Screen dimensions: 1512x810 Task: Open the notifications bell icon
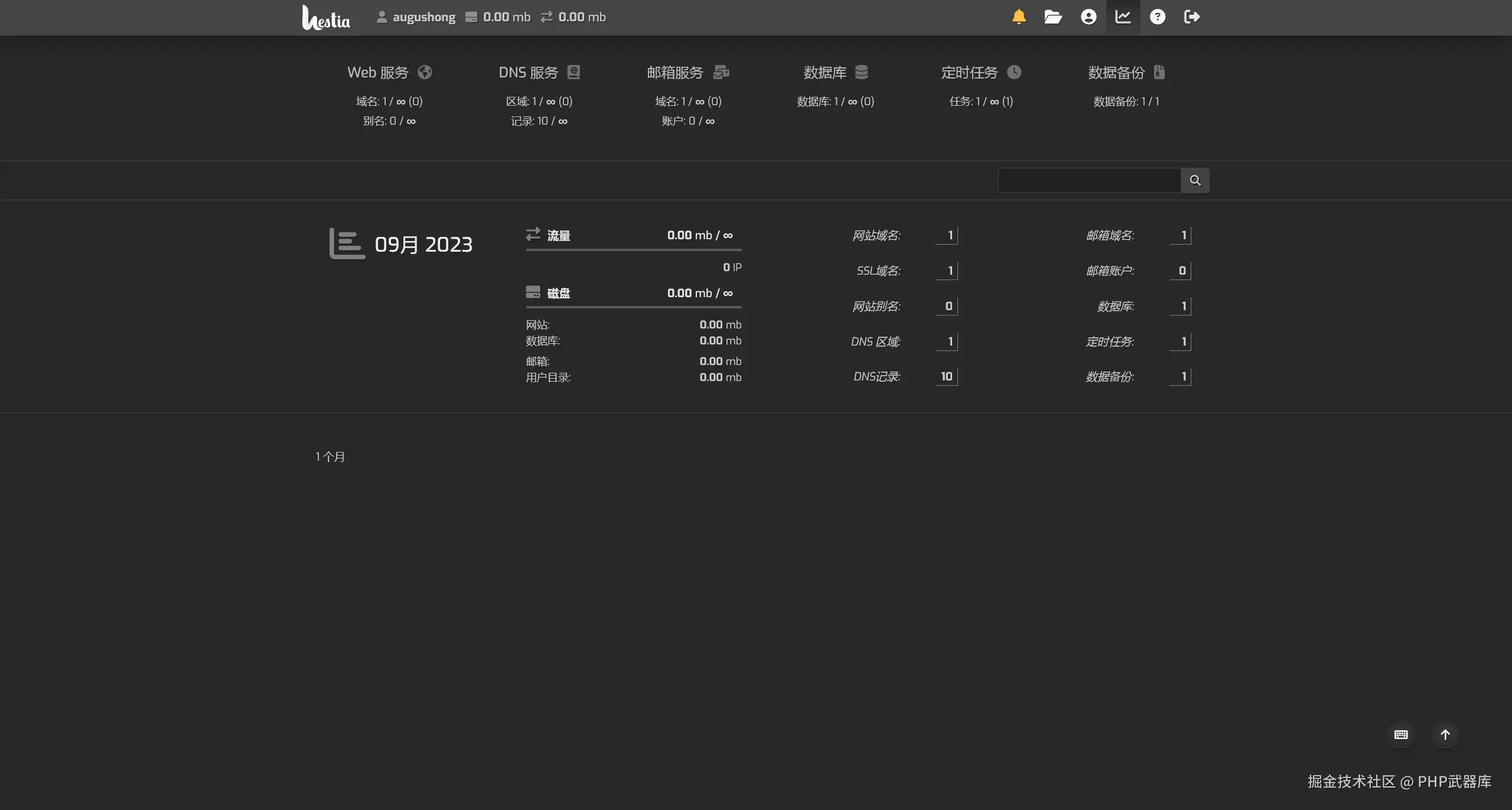click(x=1019, y=17)
